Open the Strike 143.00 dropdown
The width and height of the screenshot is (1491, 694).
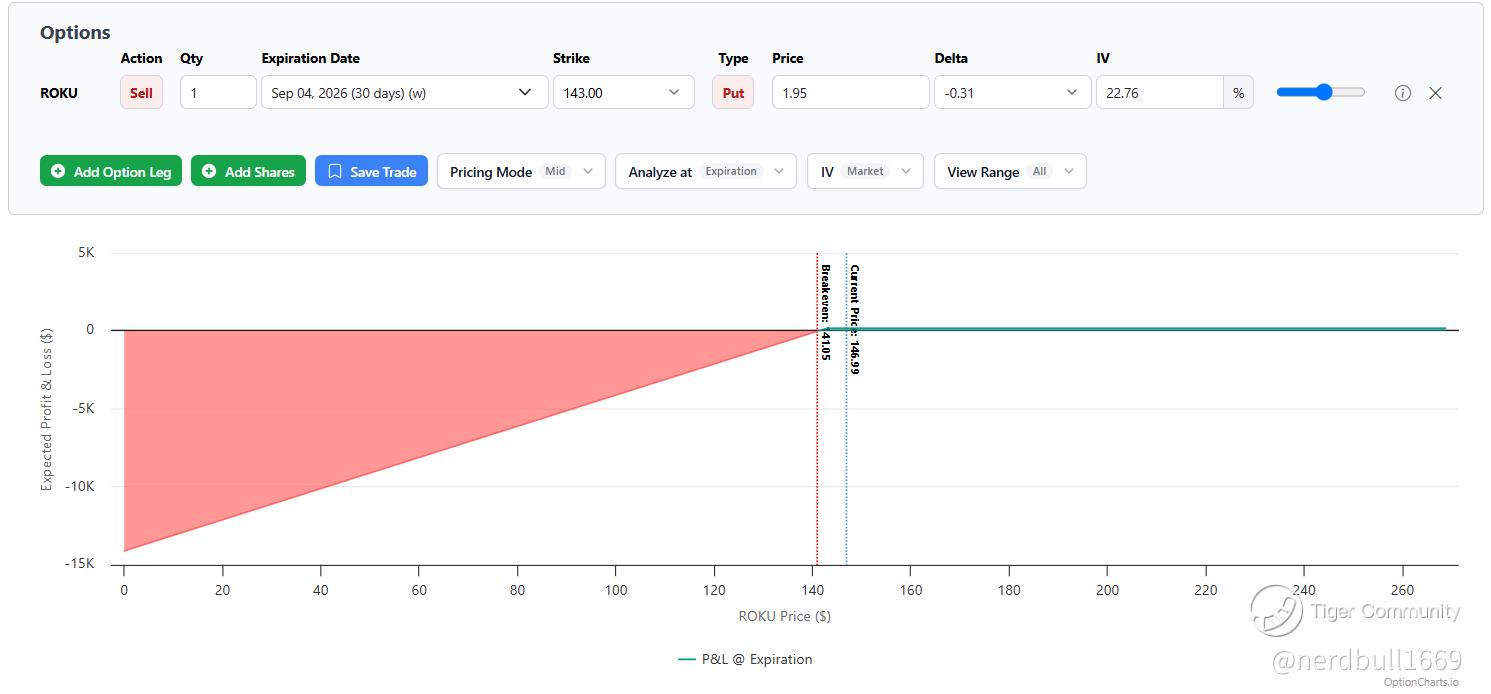coord(623,93)
